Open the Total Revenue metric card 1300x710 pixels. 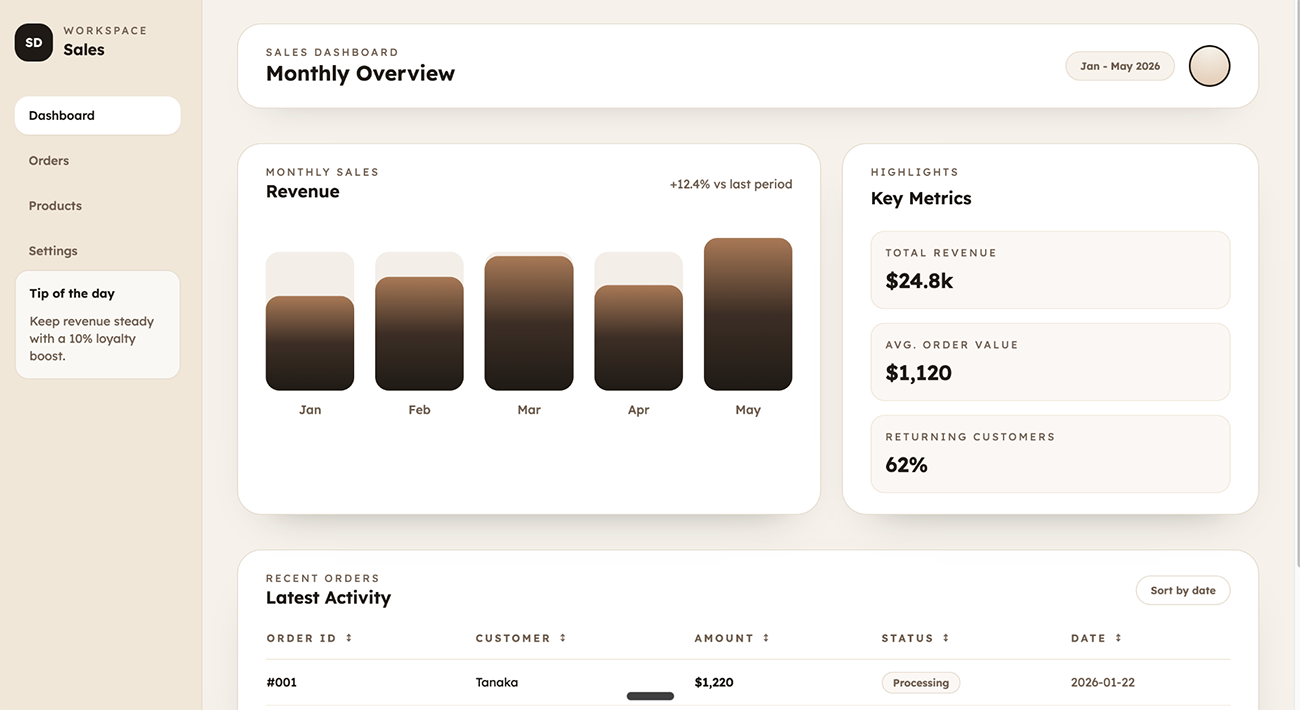[x=1049, y=270]
